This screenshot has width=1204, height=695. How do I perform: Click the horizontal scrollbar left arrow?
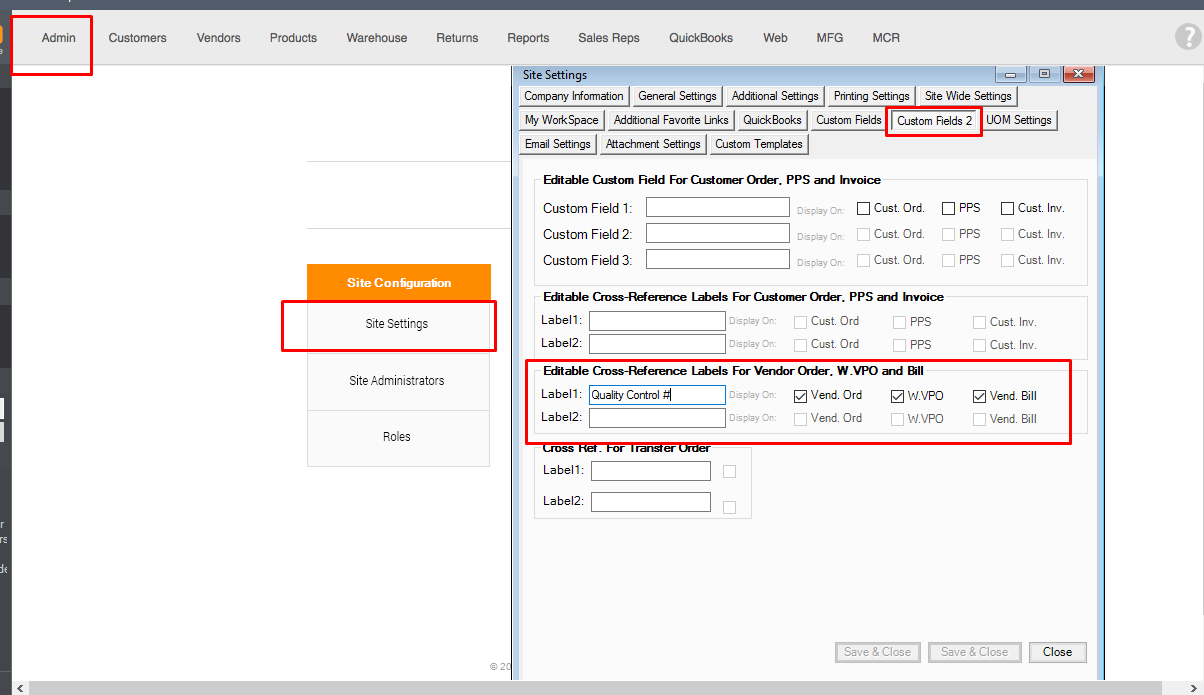[22, 688]
